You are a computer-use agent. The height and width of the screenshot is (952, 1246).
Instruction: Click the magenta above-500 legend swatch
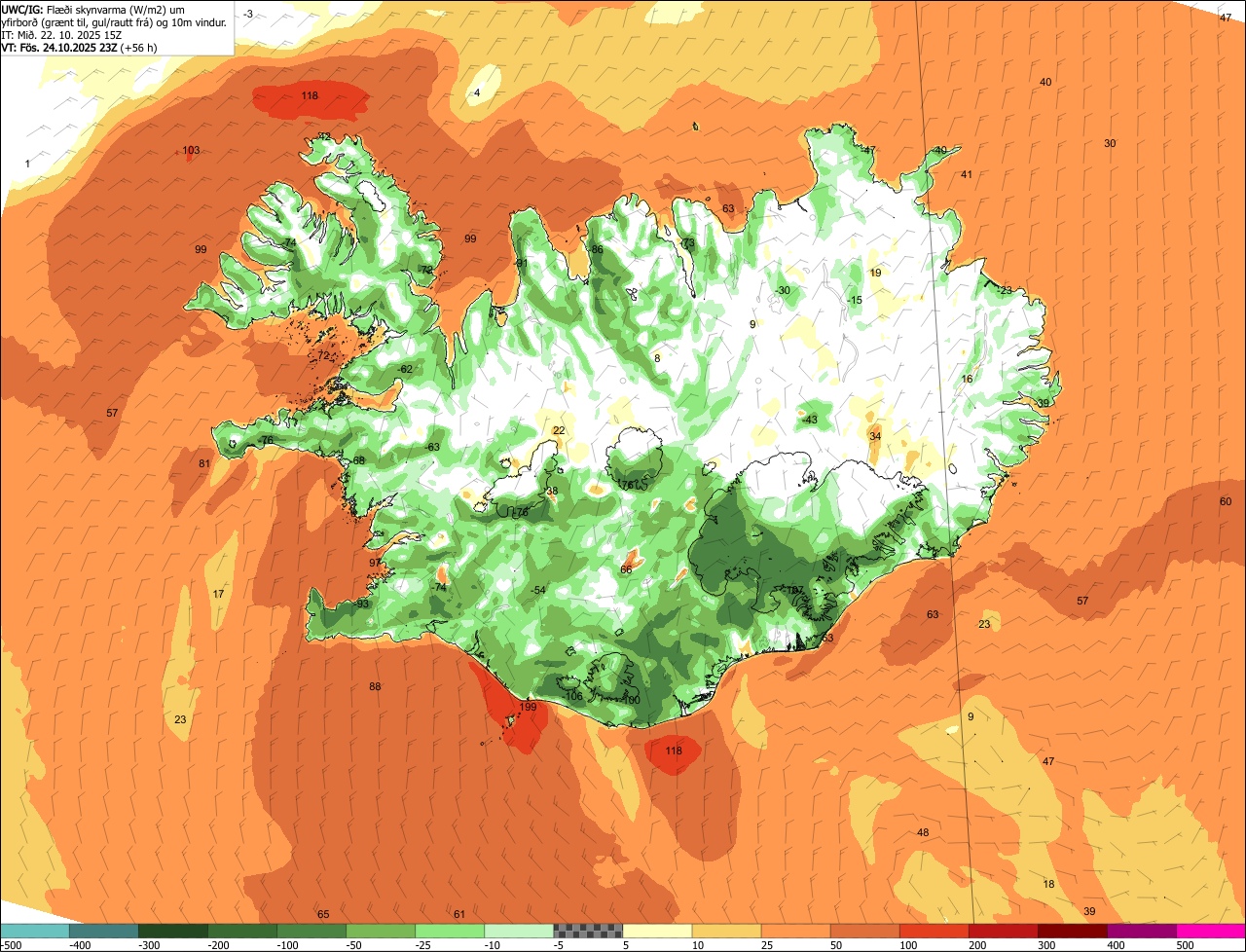tap(1210, 931)
